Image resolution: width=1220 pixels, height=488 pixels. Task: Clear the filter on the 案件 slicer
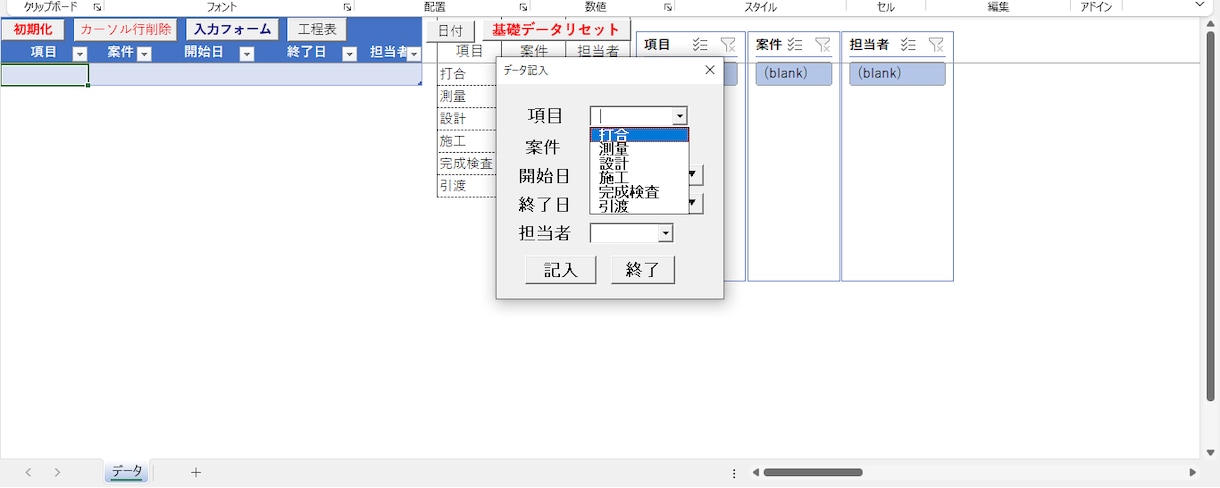(x=823, y=44)
